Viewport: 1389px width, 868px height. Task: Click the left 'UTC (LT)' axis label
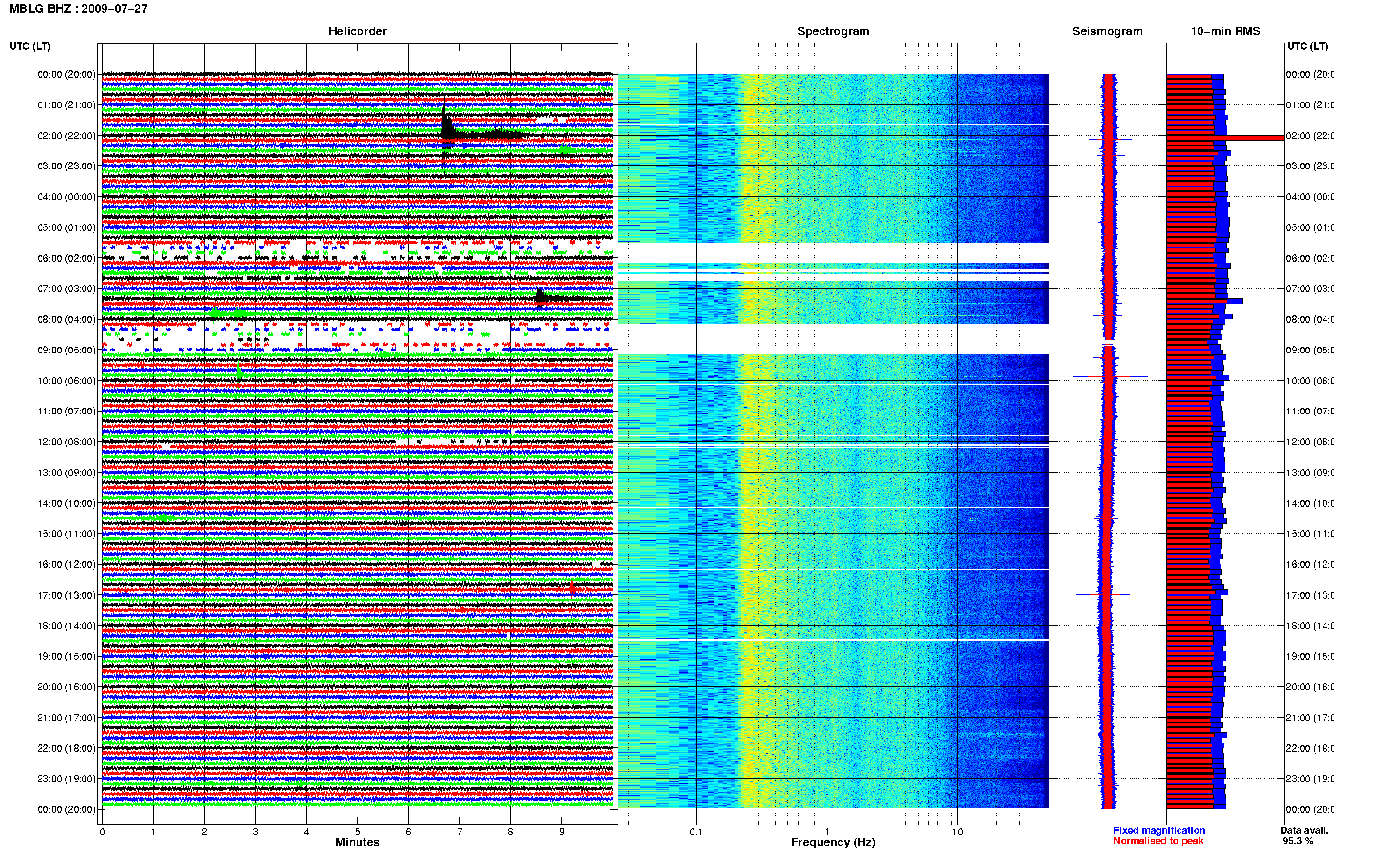click(x=30, y=46)
